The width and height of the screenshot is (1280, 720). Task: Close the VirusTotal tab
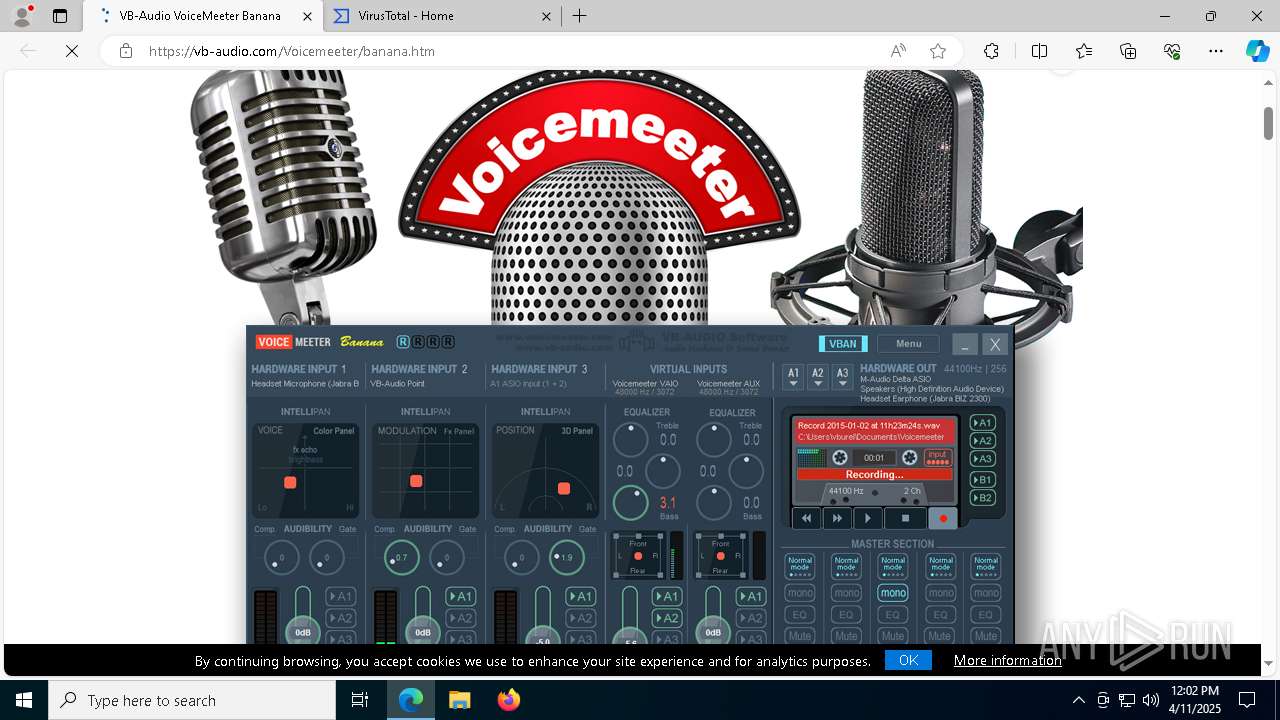[546, 16]
